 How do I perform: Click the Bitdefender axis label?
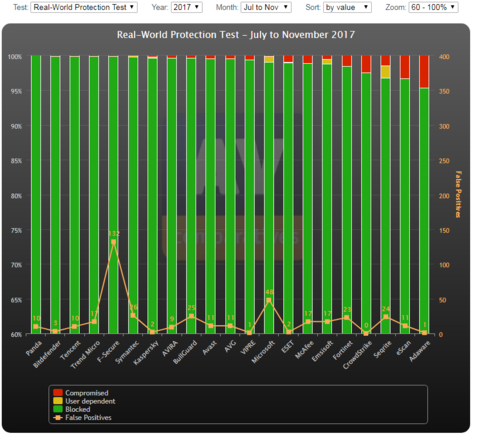(47, 354)
